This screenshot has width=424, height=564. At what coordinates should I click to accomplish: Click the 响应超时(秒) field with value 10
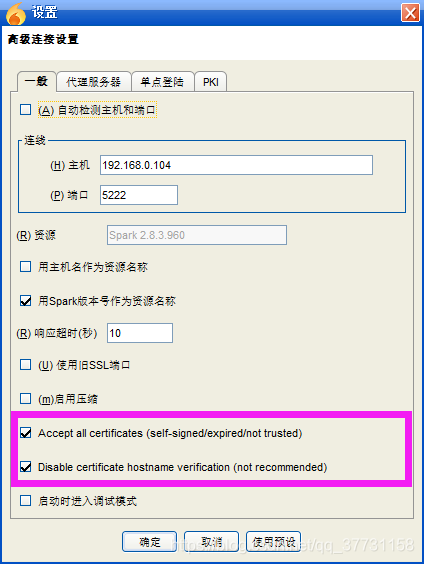(140, 333)
